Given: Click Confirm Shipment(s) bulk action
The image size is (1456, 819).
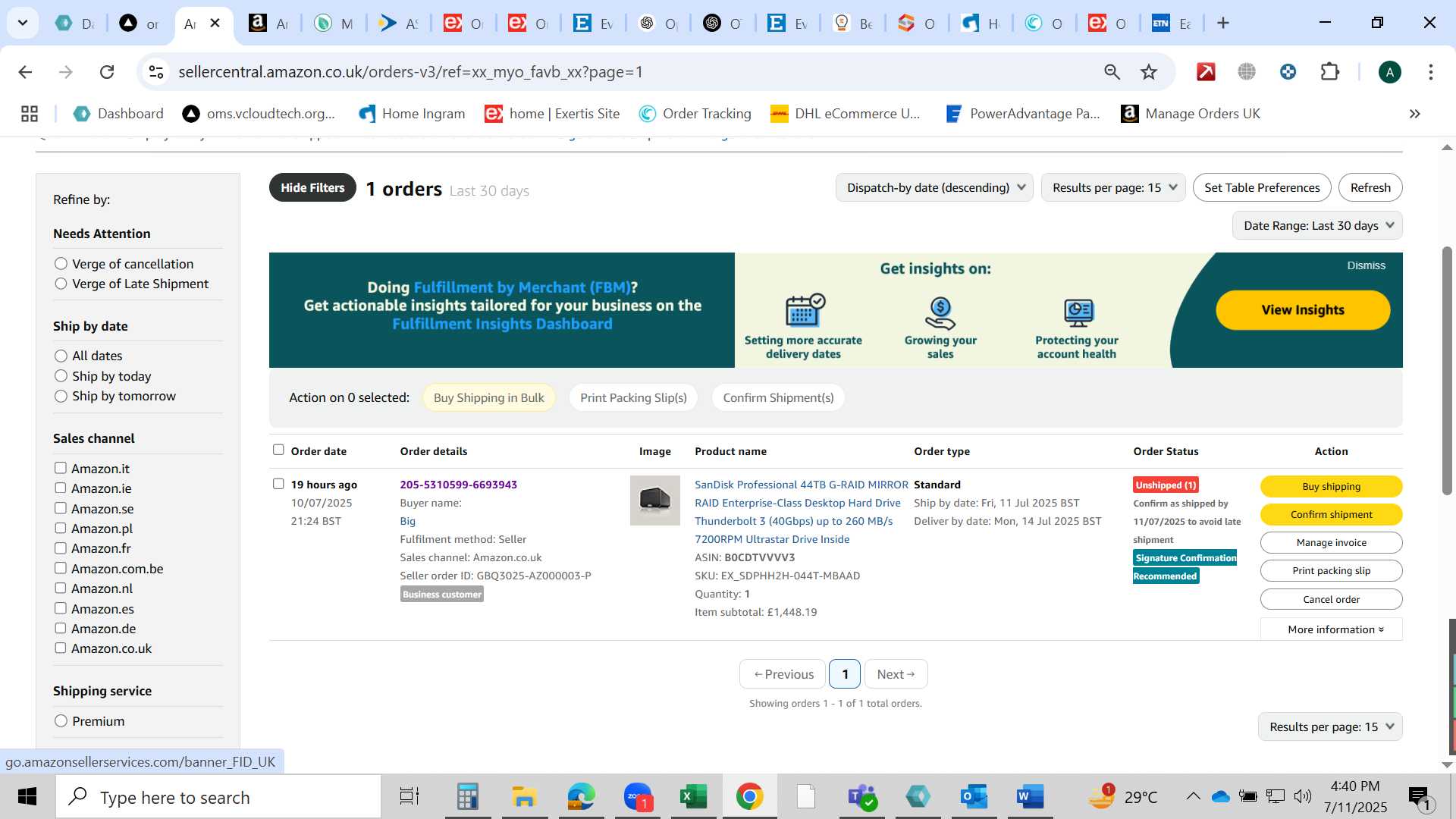Looking at the screenshot, I should click(778, 397).
